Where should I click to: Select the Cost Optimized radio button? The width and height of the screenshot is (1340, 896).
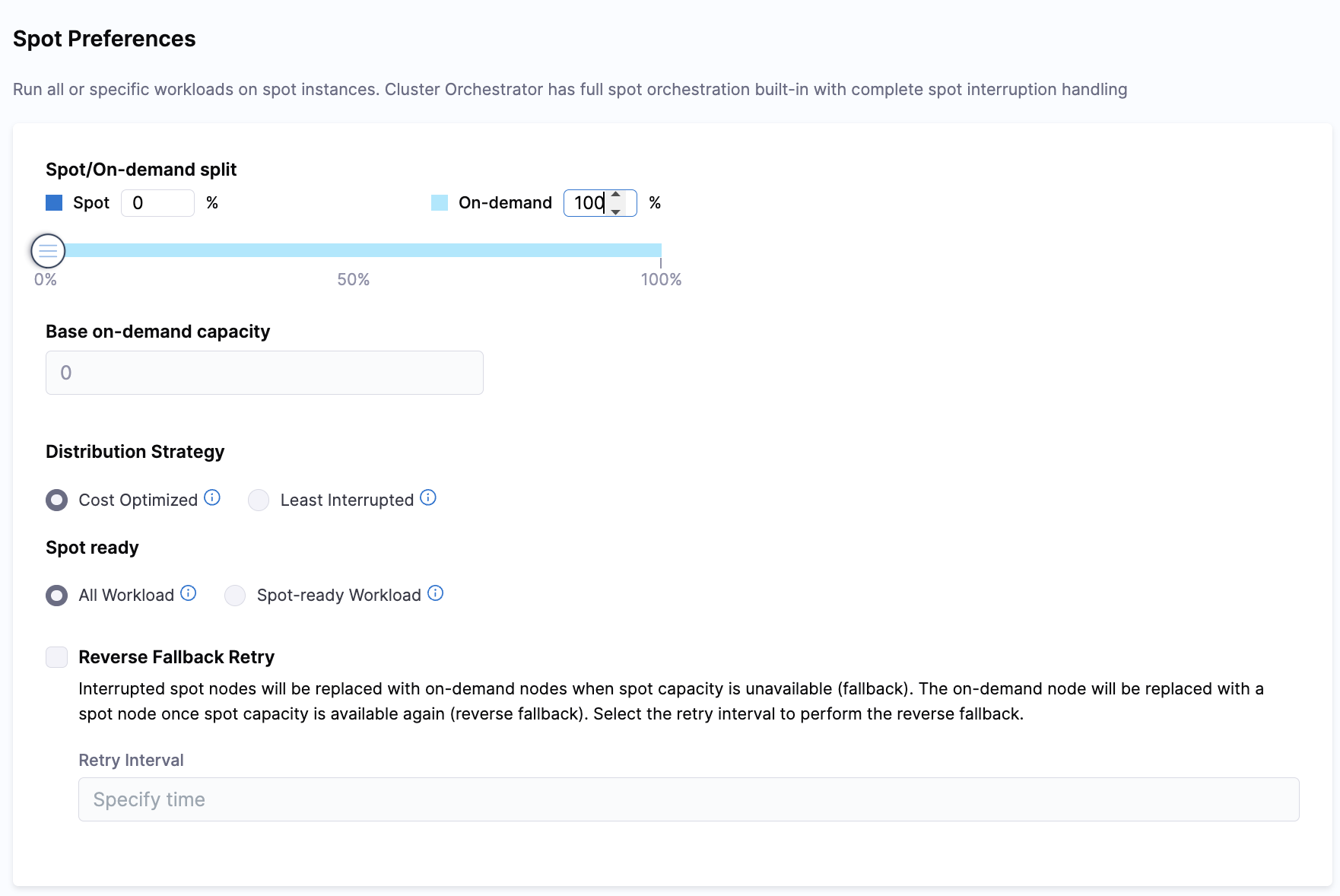(57, 500)
